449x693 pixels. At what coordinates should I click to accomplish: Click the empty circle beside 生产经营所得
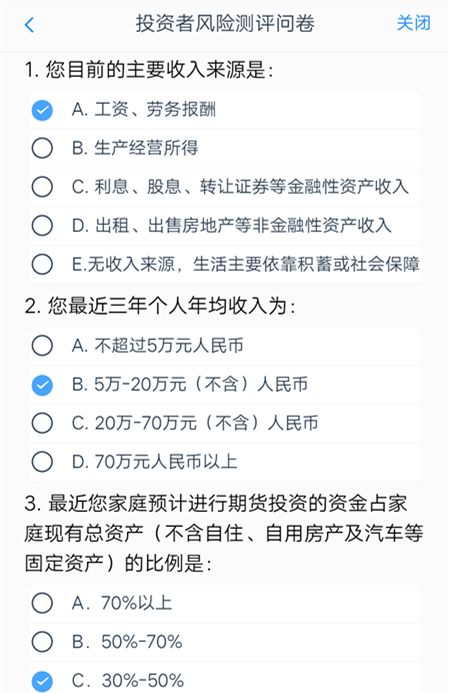[42, 148]
